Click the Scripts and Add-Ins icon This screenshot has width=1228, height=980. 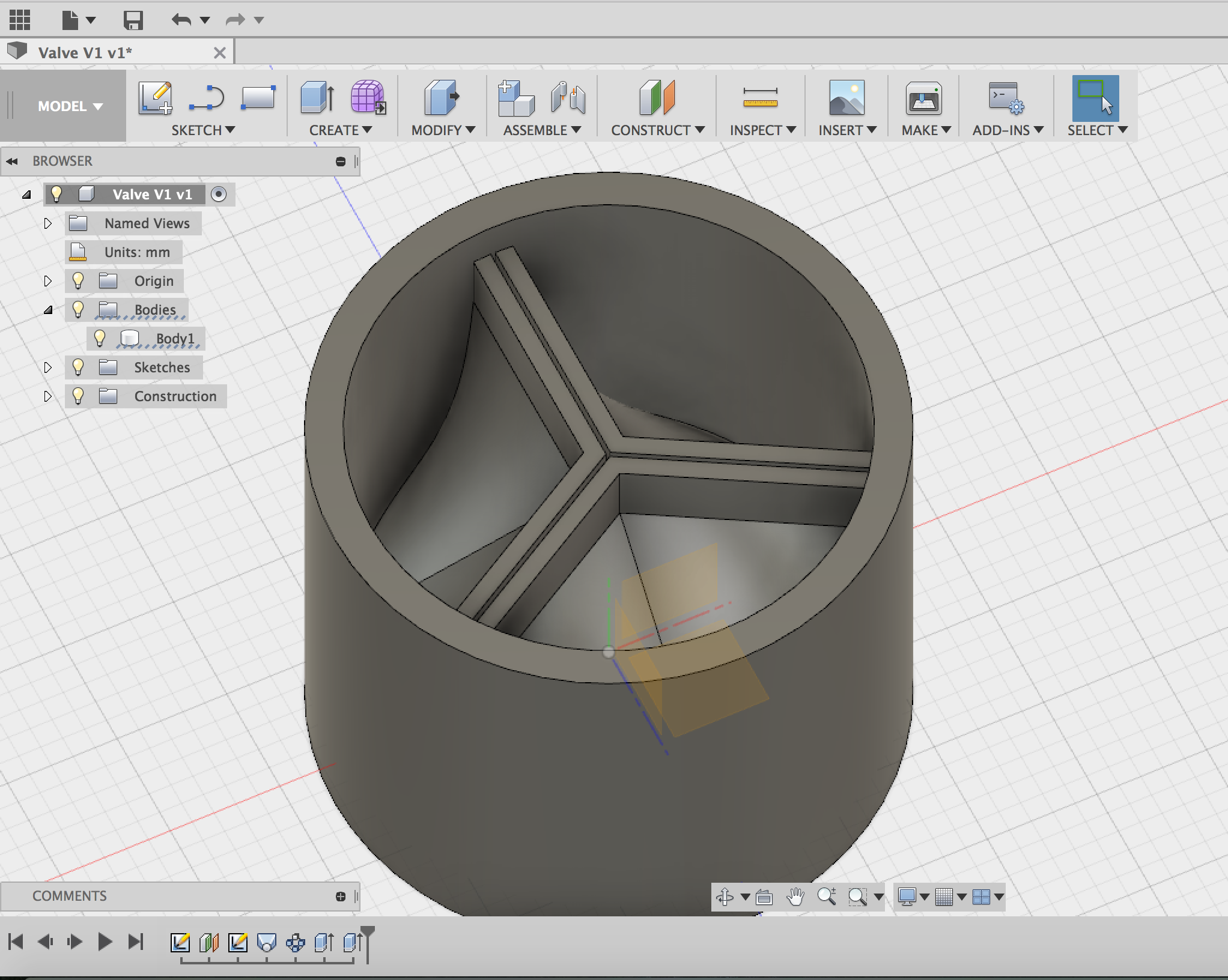click(x=1006, y=98)
